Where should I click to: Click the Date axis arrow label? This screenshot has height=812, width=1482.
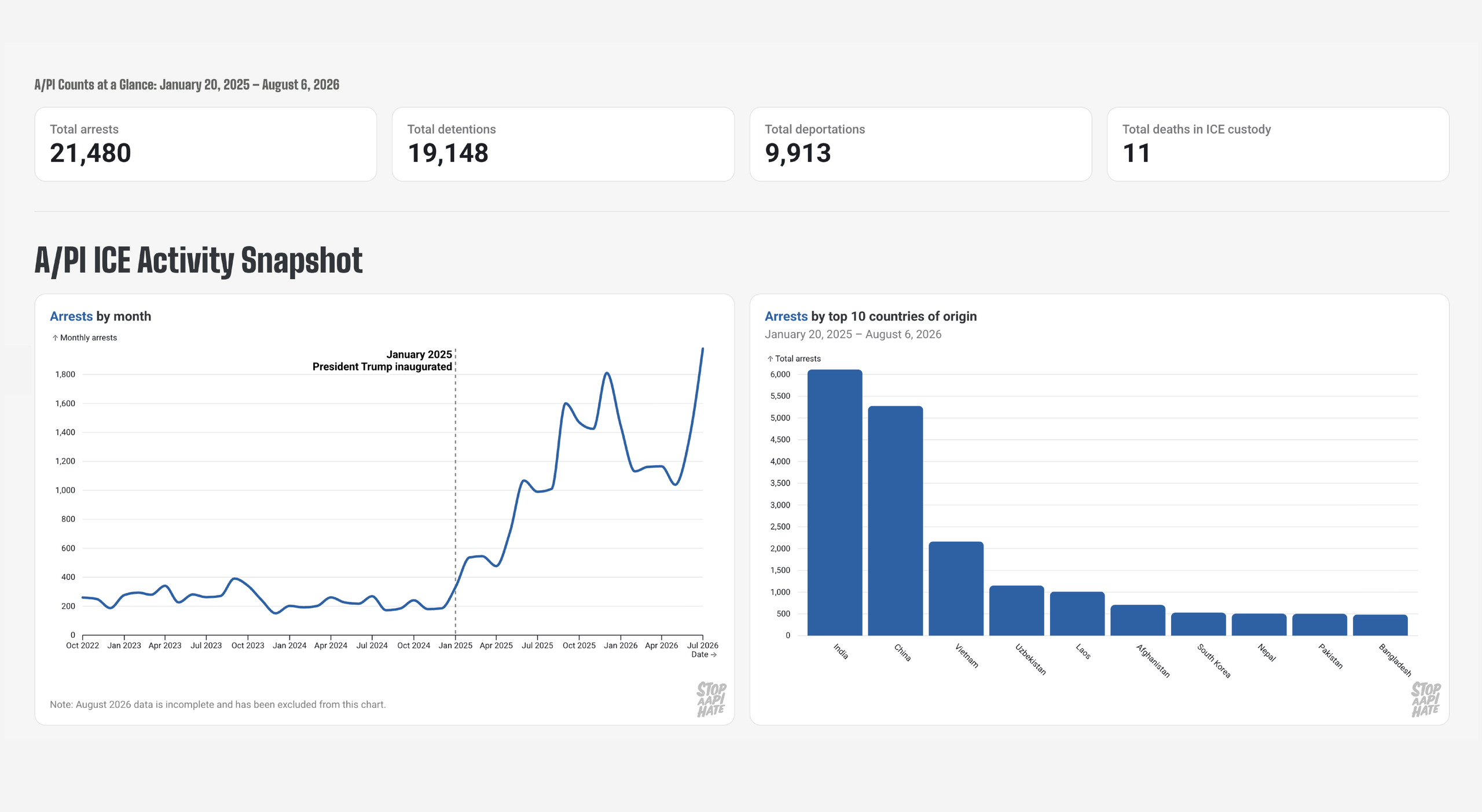pos(704,655)
